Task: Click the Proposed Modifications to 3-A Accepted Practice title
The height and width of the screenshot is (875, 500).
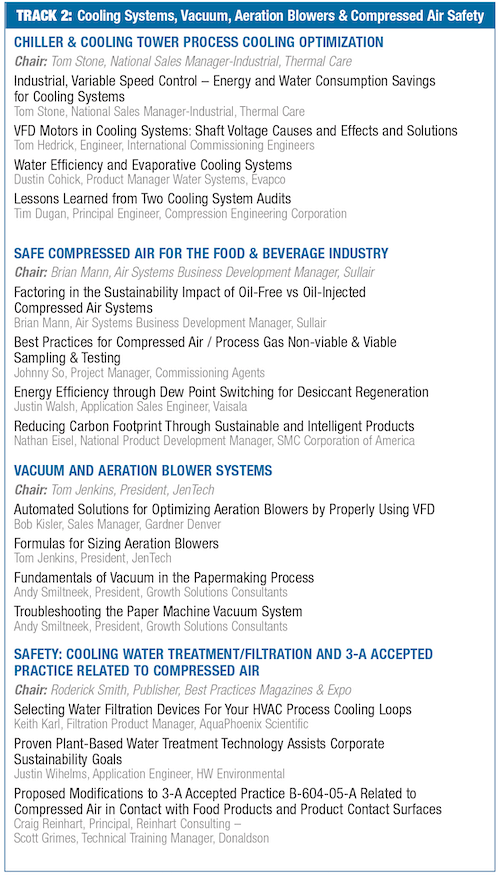Action: [x=228, y=801]
